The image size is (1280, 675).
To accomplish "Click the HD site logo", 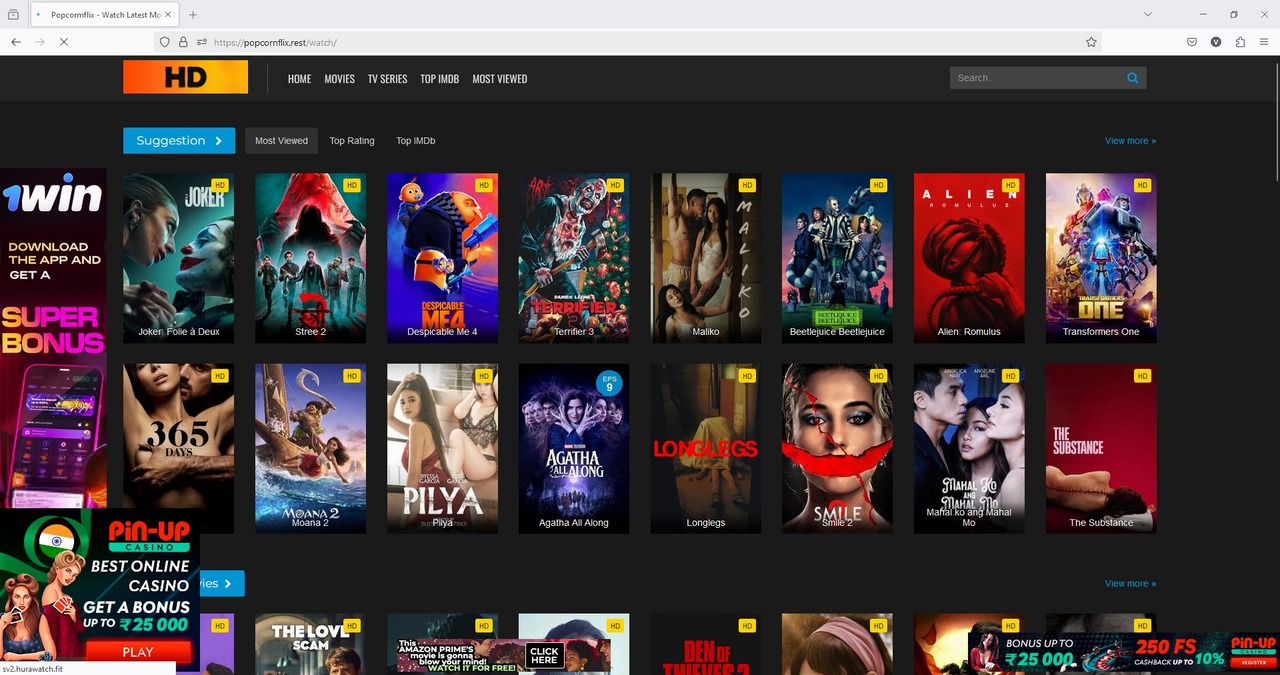I will [185, 77].
